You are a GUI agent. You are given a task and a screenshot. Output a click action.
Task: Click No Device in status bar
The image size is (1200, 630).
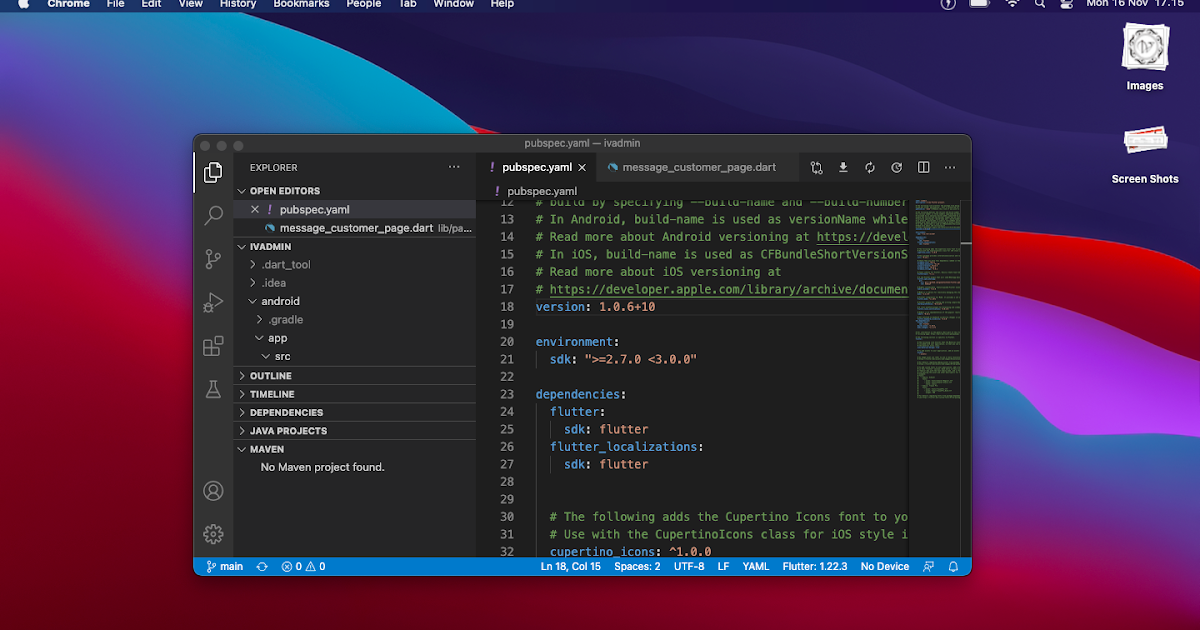pos(883,566)
